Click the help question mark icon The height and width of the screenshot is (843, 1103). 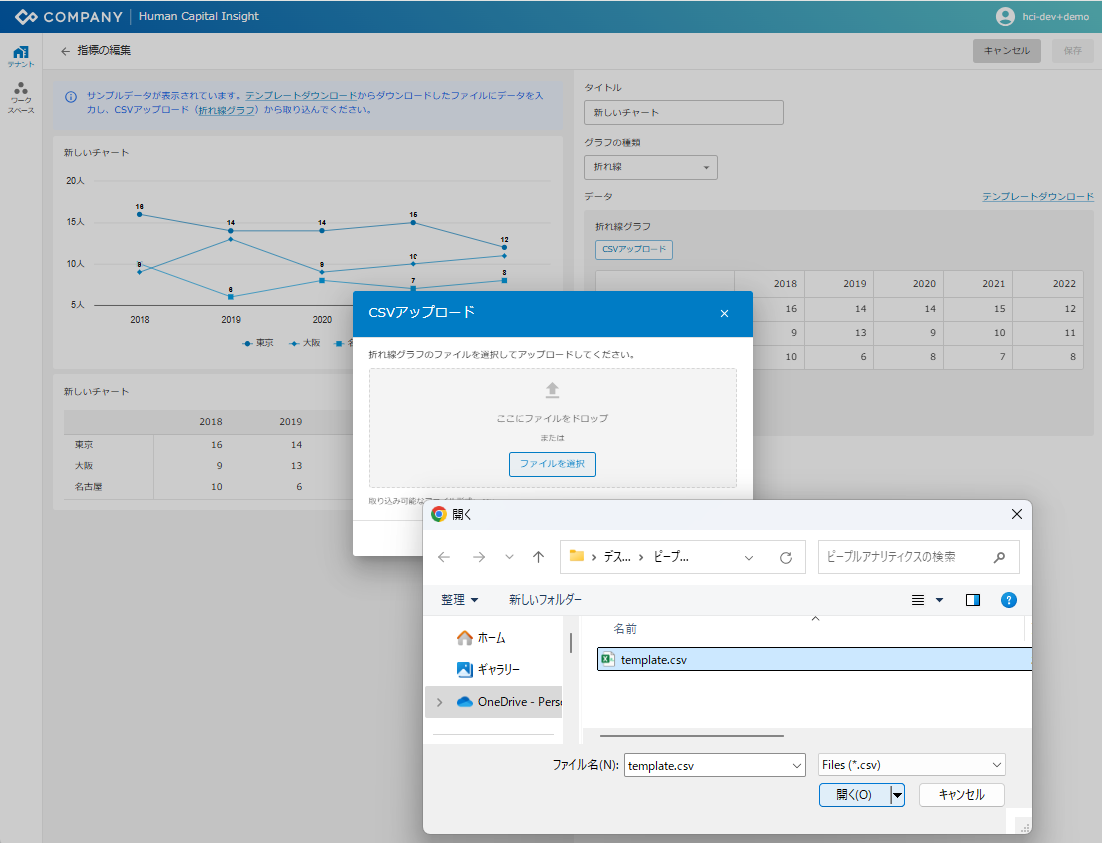(1009, 600)
